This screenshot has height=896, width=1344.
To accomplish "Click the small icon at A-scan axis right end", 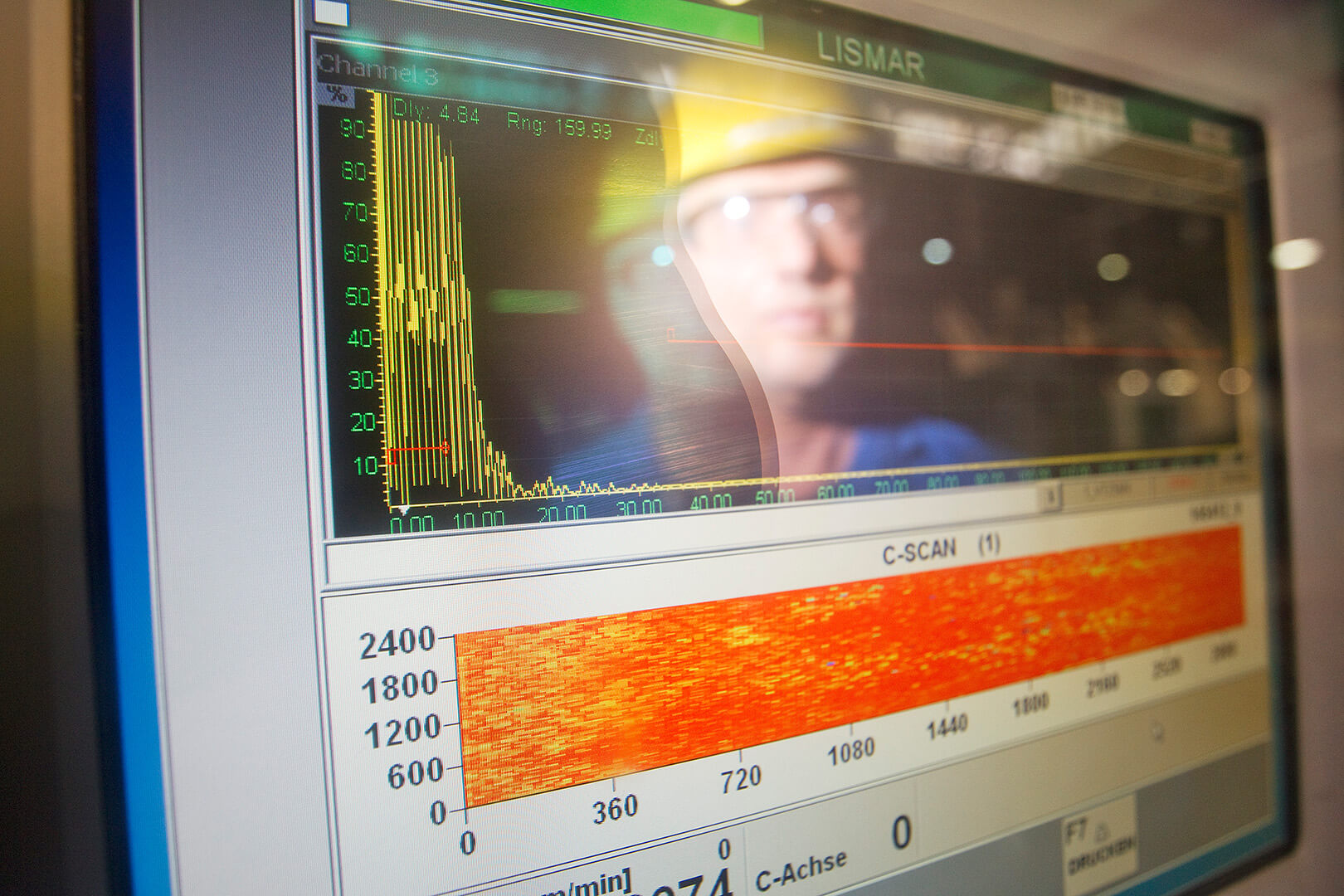I will pos(1239,455).
